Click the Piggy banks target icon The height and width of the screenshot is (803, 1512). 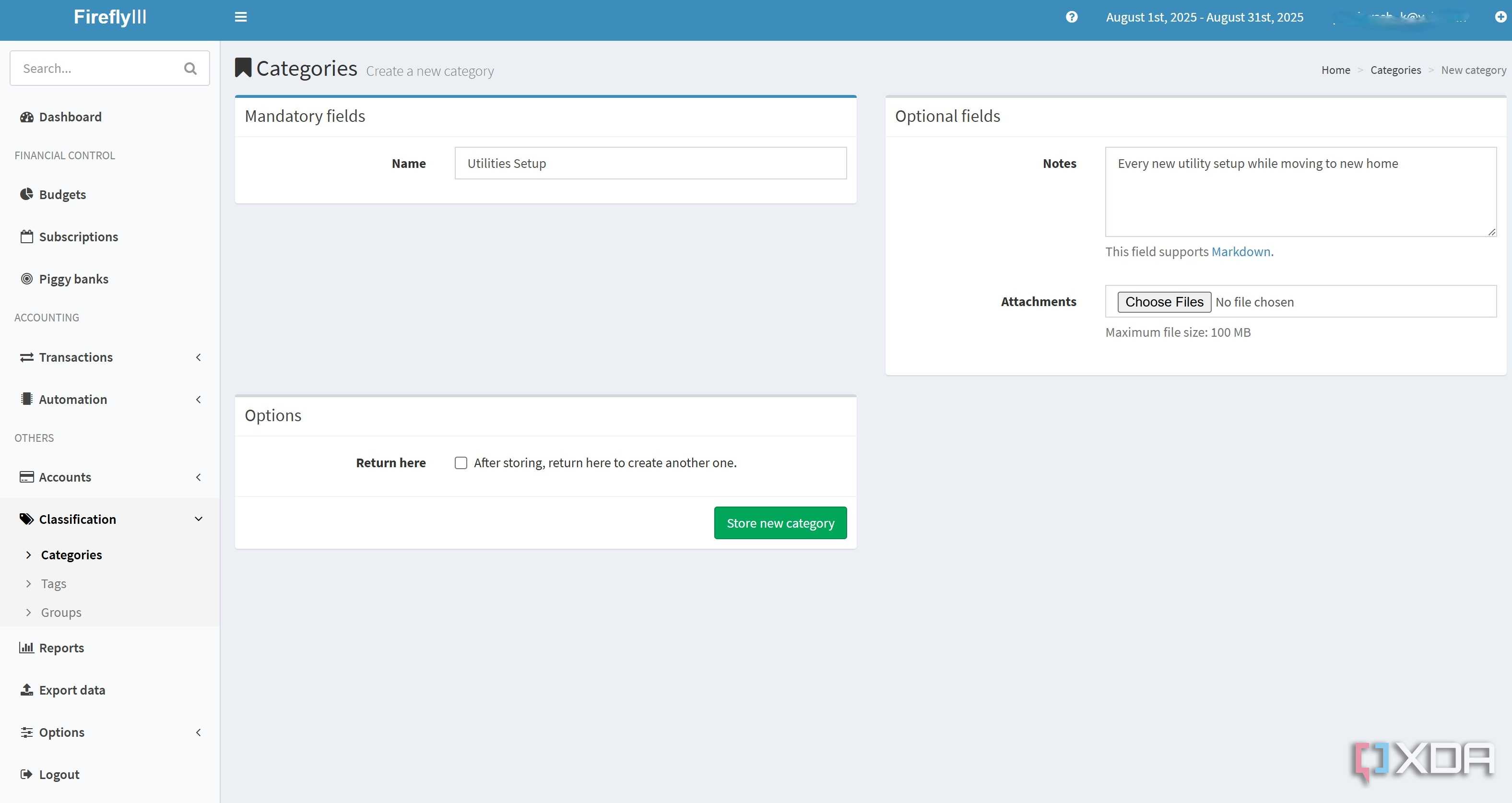(26, 279)
